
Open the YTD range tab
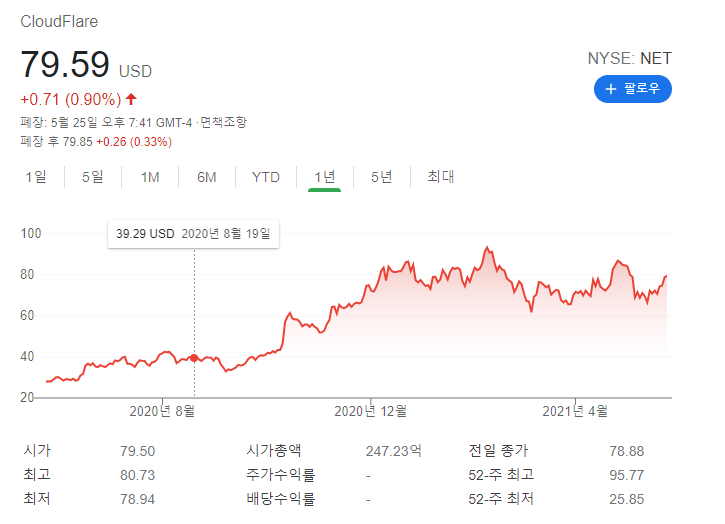tap(265, 177)
